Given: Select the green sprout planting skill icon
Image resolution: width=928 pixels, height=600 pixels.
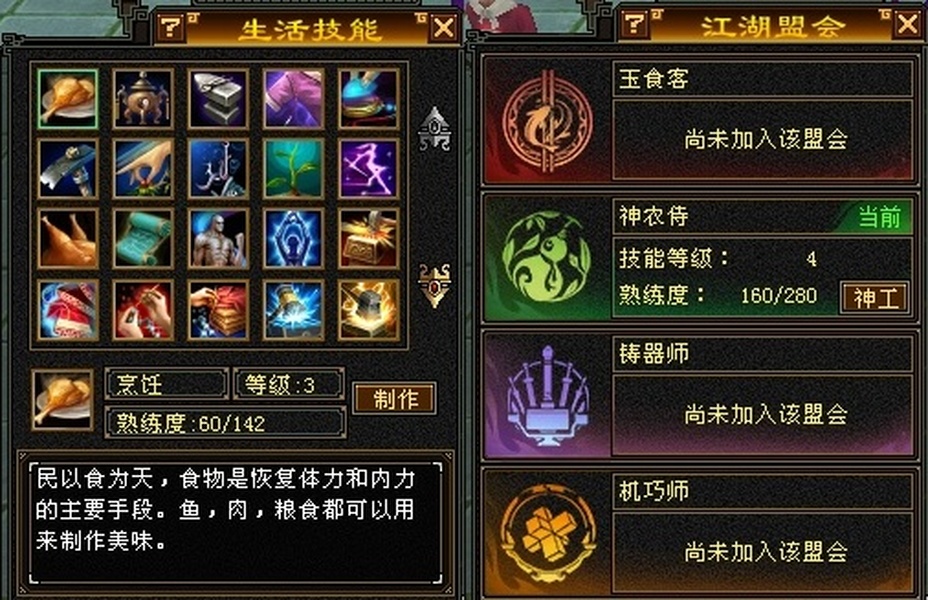Looking at the screenshot, I should [294, 169].
